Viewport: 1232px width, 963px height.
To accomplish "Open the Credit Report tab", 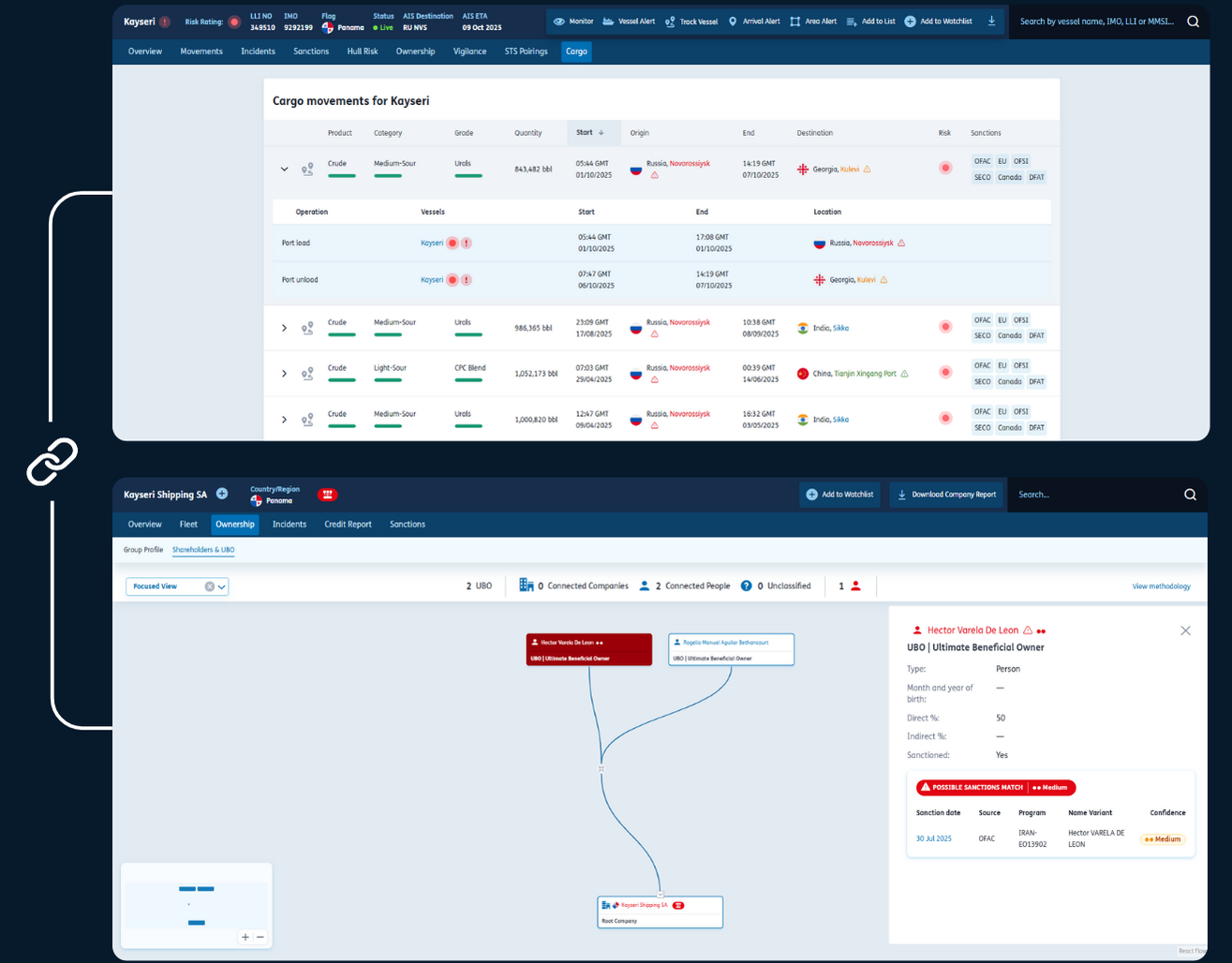I will [348, 525].
